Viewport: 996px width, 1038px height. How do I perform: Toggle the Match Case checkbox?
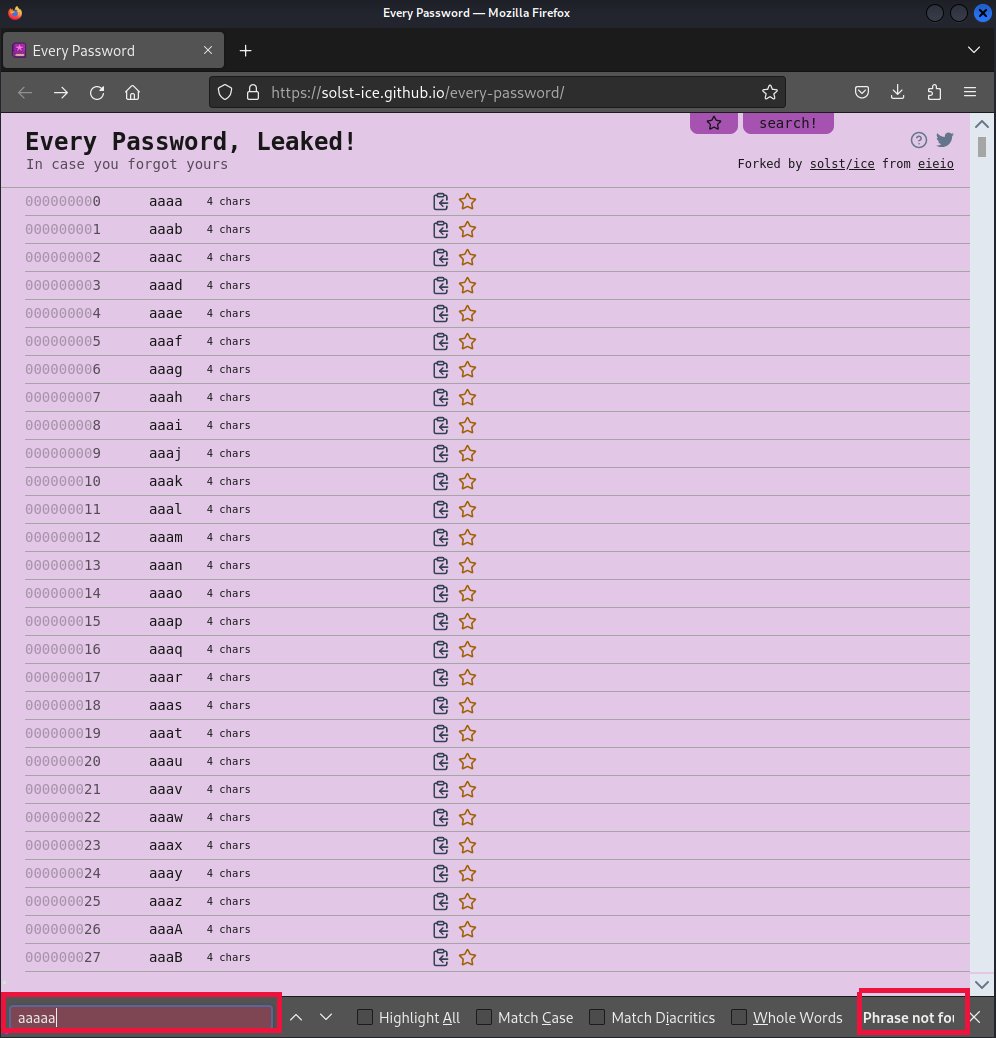(484, 1017)
